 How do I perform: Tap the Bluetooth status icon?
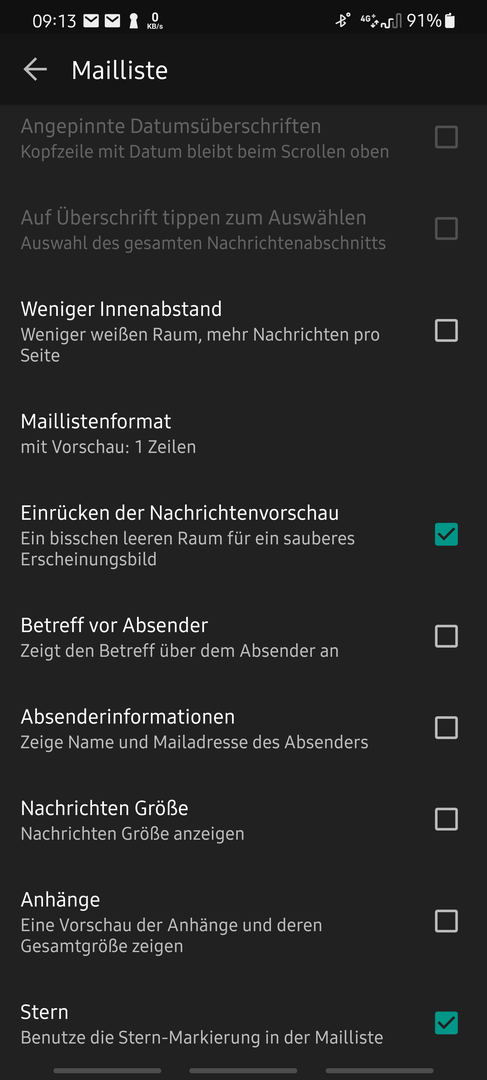[x=342, y=21]
